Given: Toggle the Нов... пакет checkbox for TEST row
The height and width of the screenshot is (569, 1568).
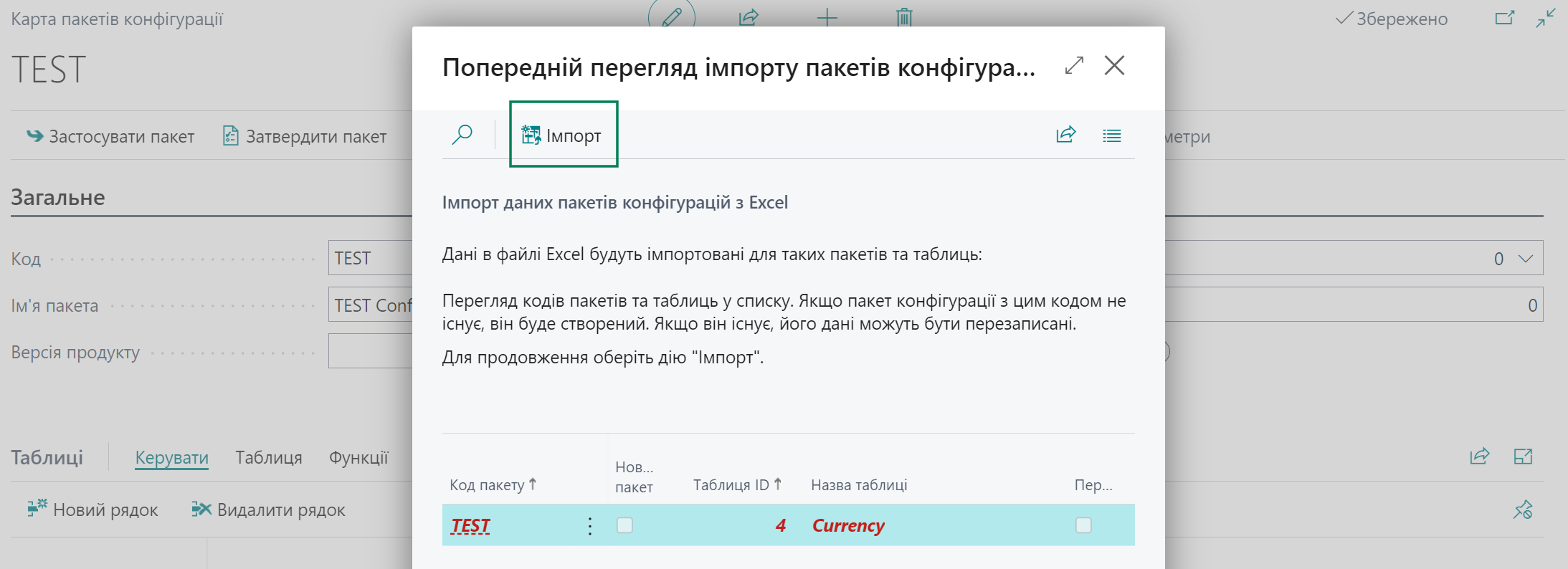Looking at the screenshot, I should tap(625, 525).
